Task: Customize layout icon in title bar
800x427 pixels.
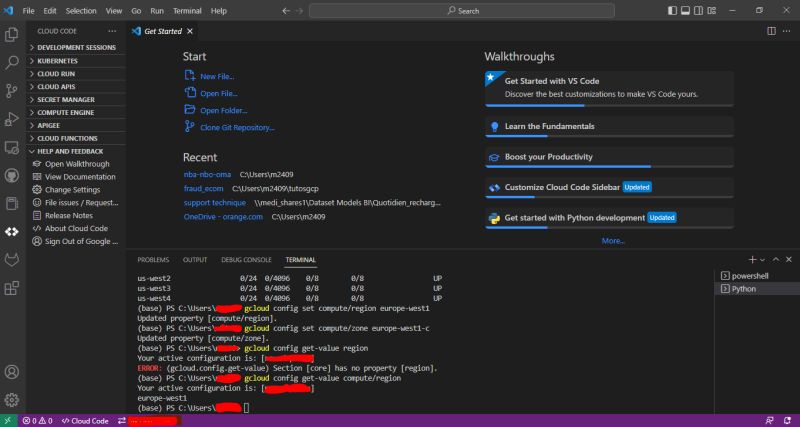Action: (x=712, y=11)
